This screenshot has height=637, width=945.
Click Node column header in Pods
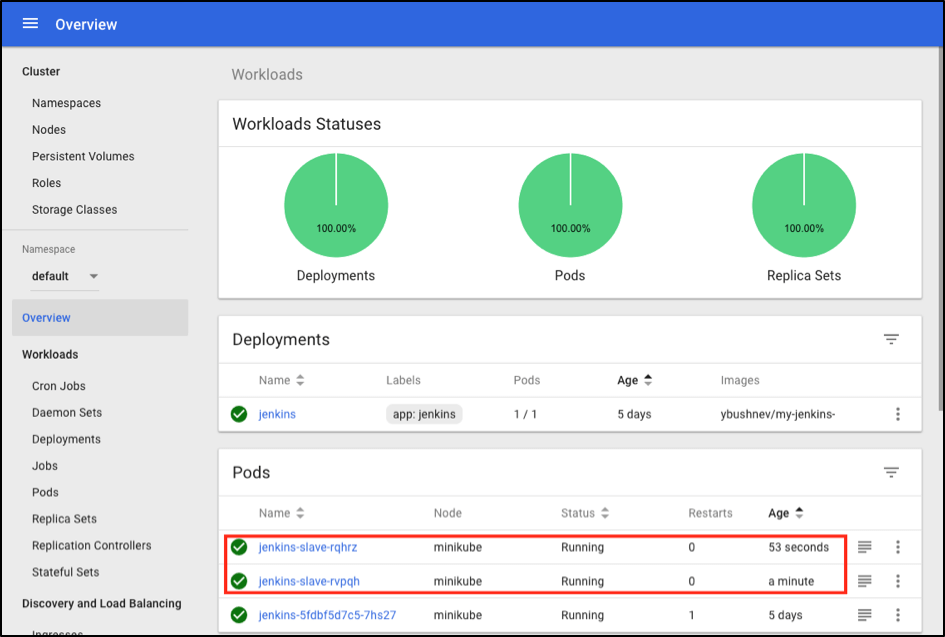[448, 513]
